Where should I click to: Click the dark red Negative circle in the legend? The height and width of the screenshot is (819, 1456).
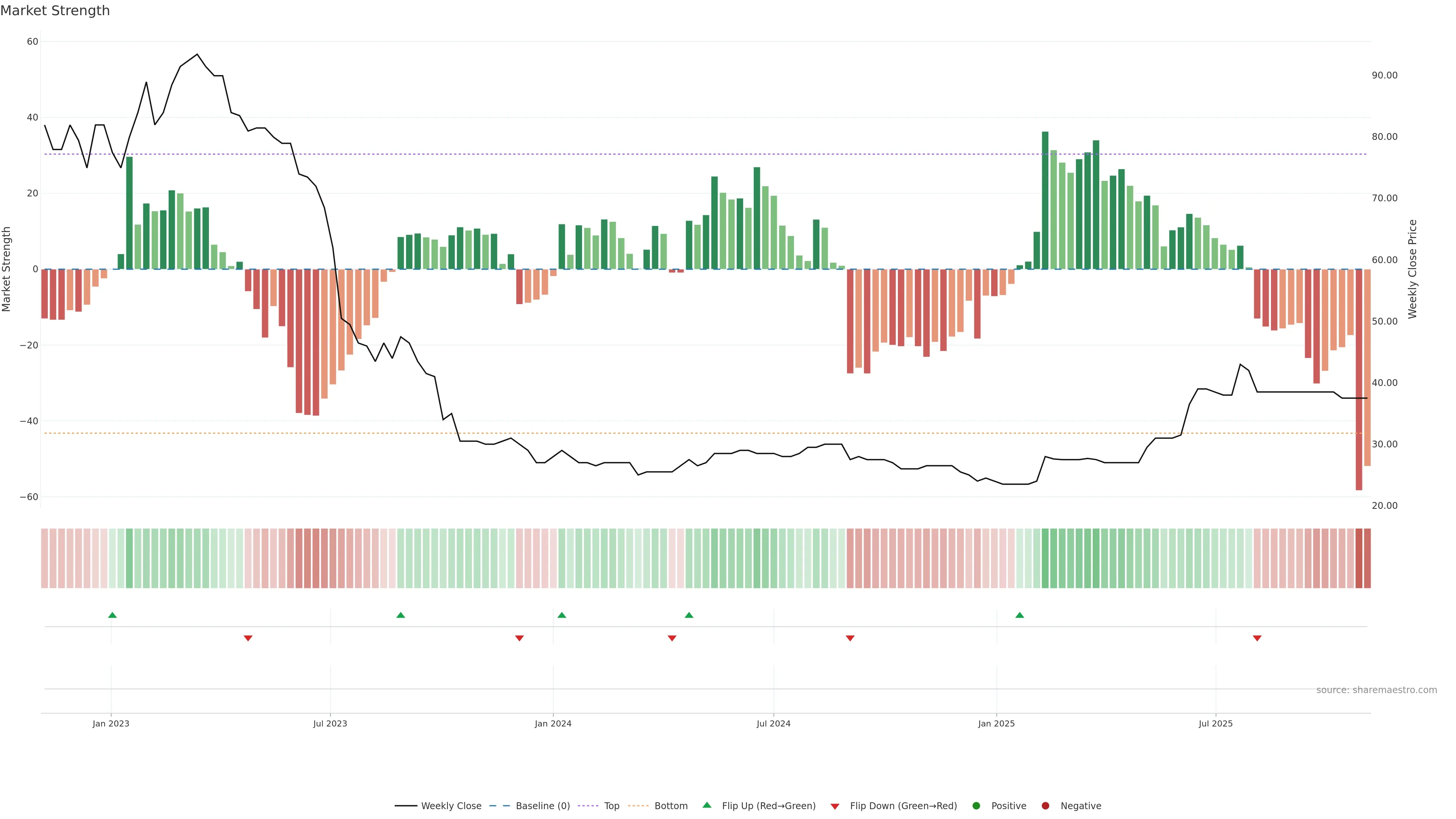tap(1045, 806)
